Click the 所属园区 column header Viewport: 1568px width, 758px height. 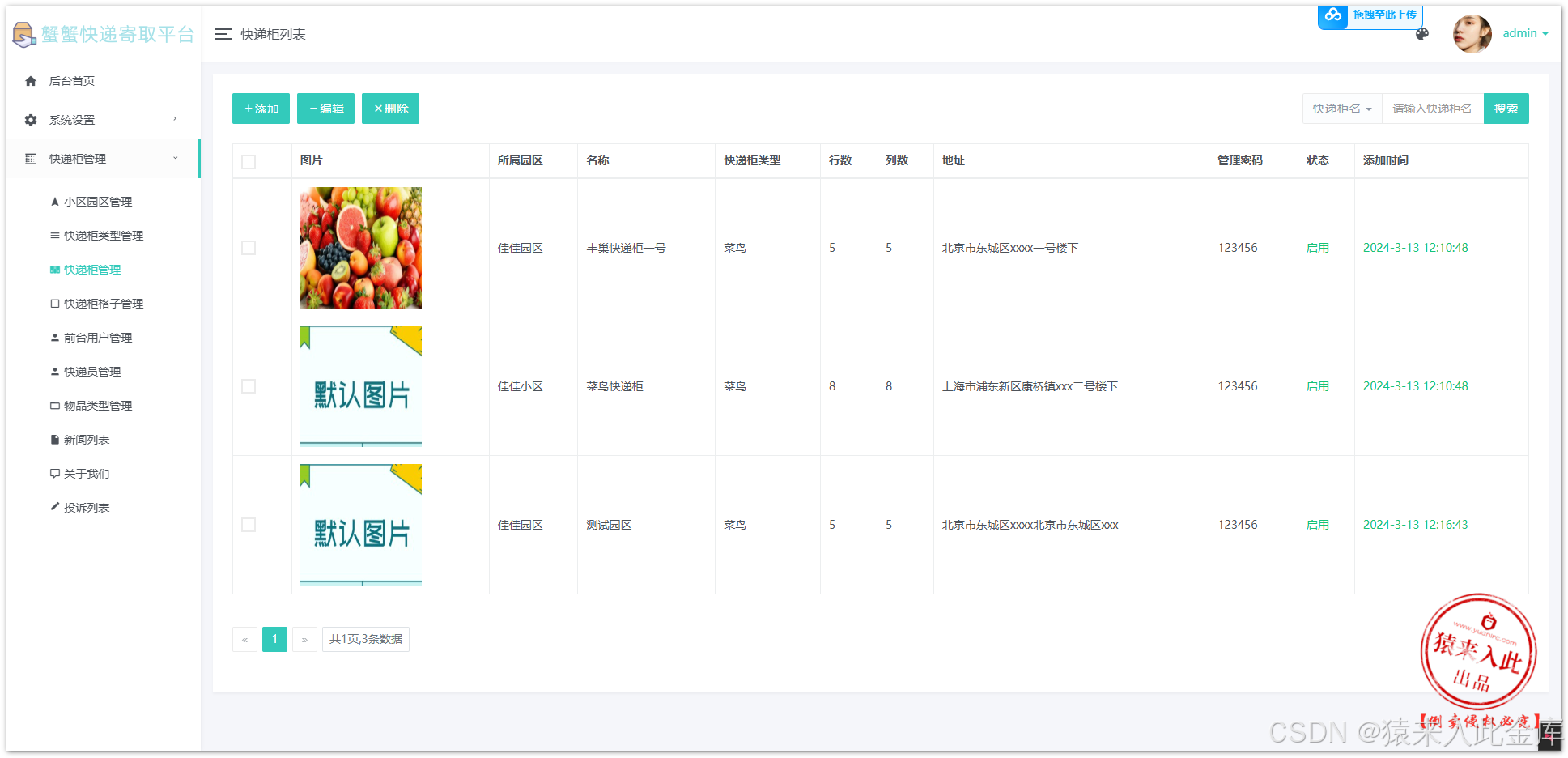pos(520,160)
